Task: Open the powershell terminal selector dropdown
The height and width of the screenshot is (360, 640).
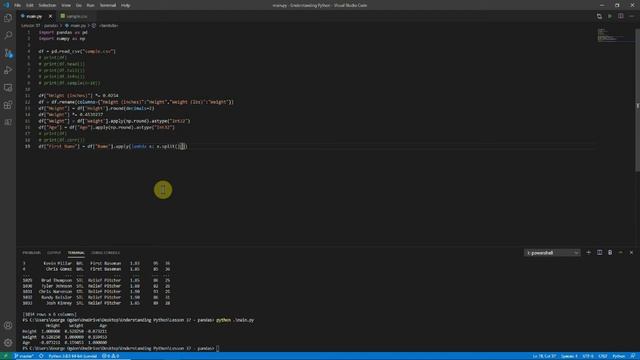Action: (552, 253)
